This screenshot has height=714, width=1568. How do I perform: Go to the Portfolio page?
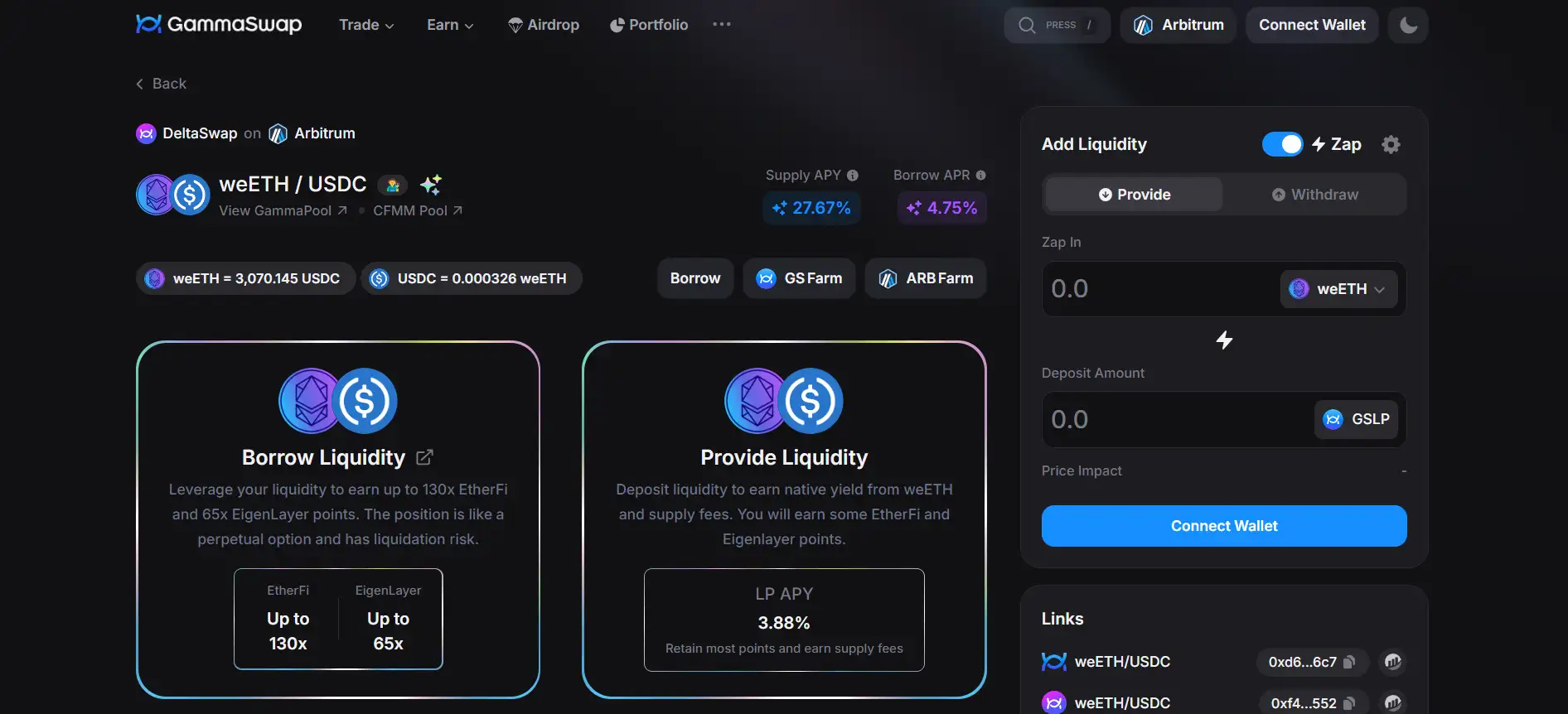(x=649, y=25)
